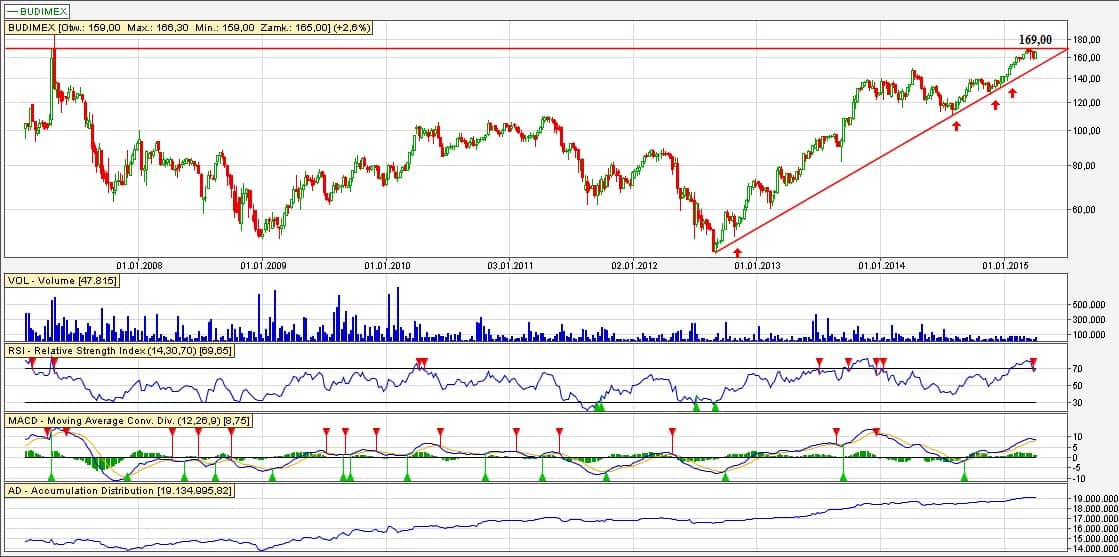Select the rightmost red arrow under the trendline

coord(1012,93)
